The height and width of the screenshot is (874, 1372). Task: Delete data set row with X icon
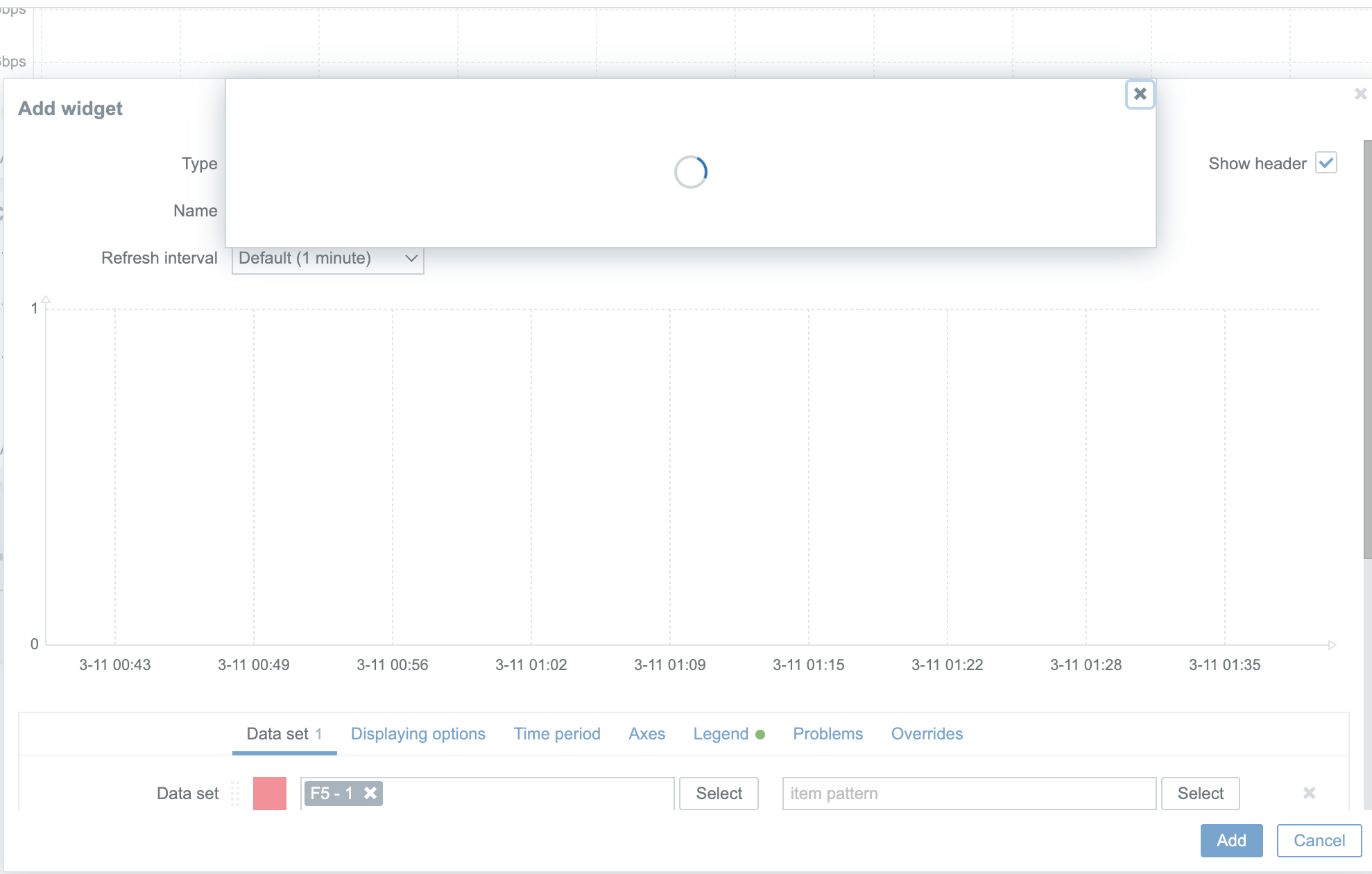click(1309, 793)
